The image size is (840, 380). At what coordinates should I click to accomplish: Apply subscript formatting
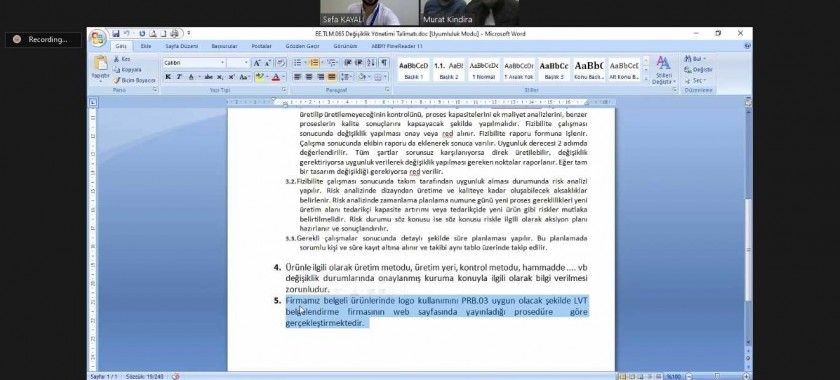click(220, 77)
